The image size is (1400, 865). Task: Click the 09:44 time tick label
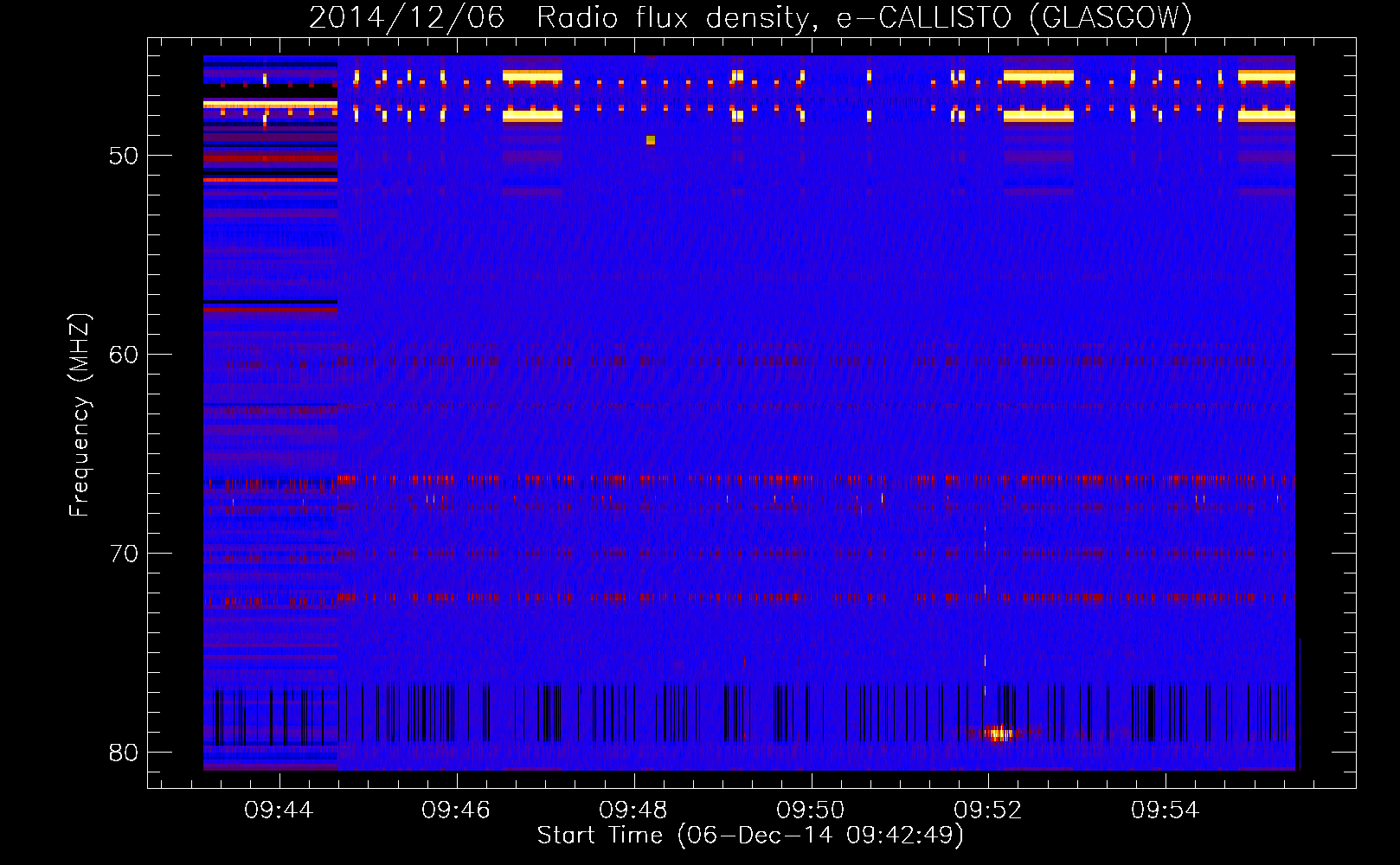[279, 811]
